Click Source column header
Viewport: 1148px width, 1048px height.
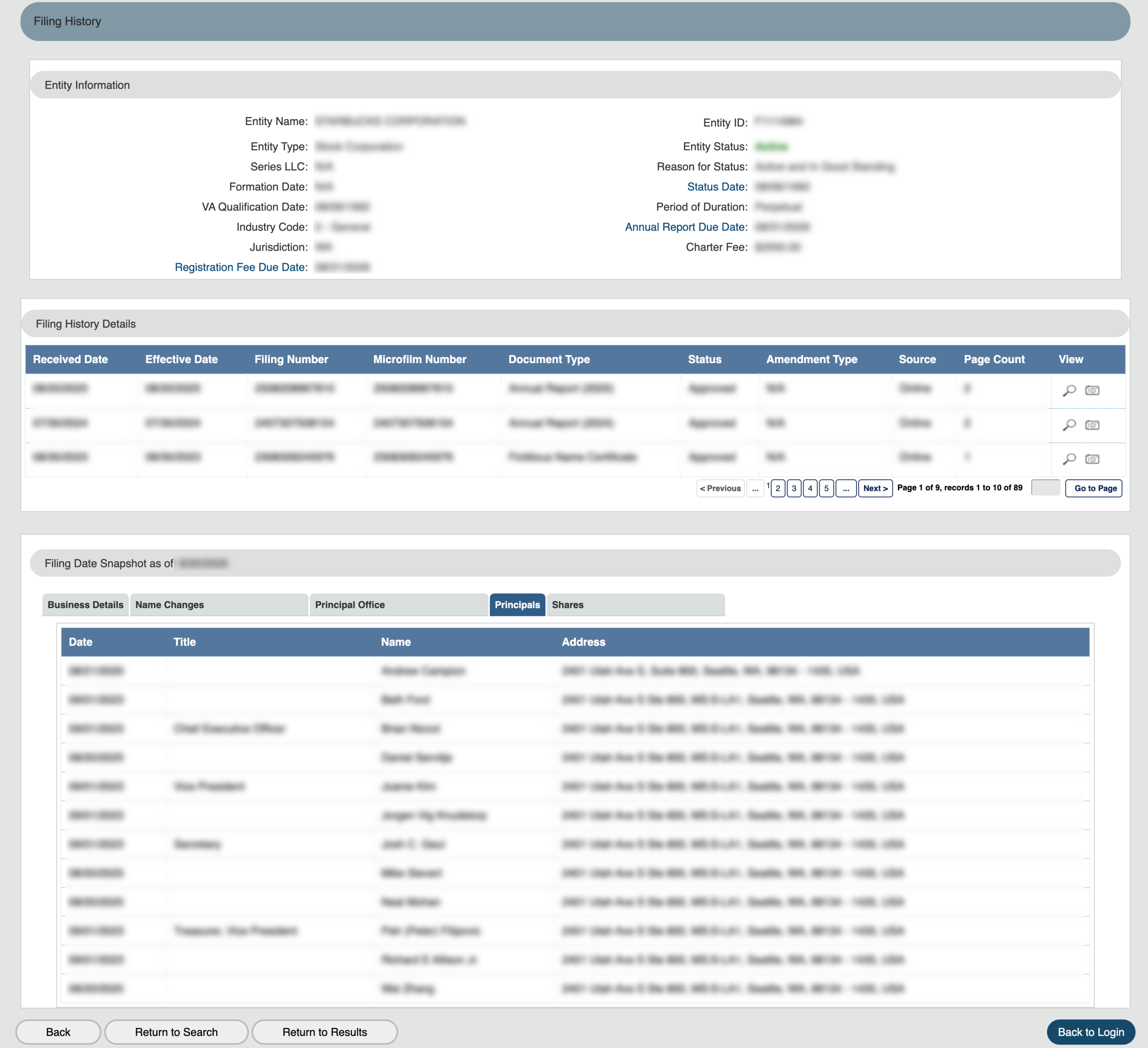coord(918,359)
